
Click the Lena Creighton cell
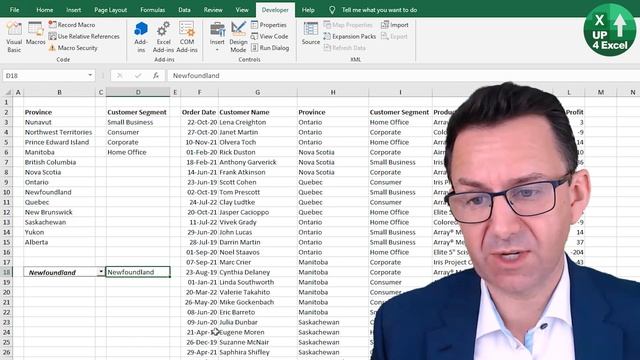[x=258, y=122]
